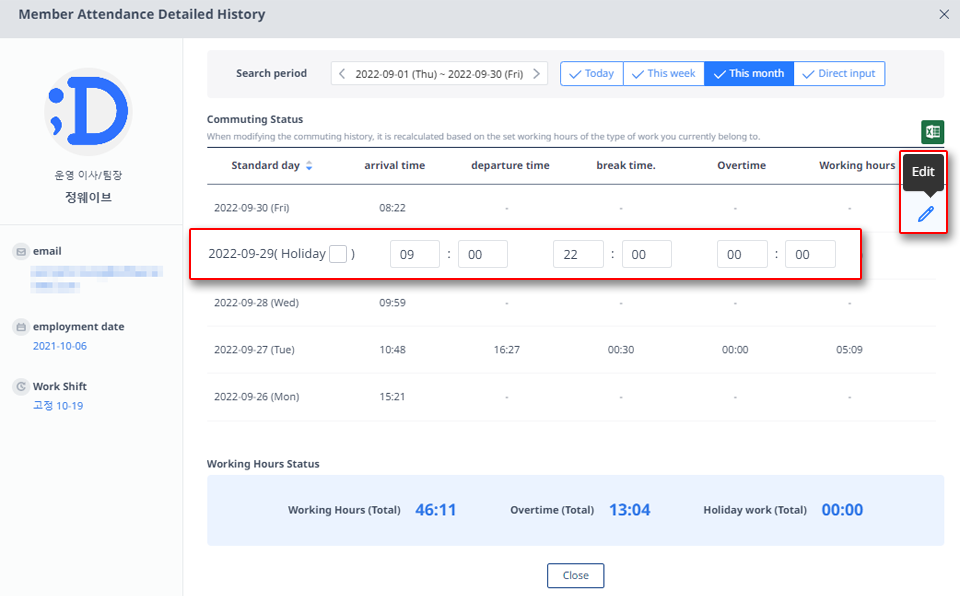Edit the break time hour field
The width and height of the screenshot is (960, 596).
point(742,254)
